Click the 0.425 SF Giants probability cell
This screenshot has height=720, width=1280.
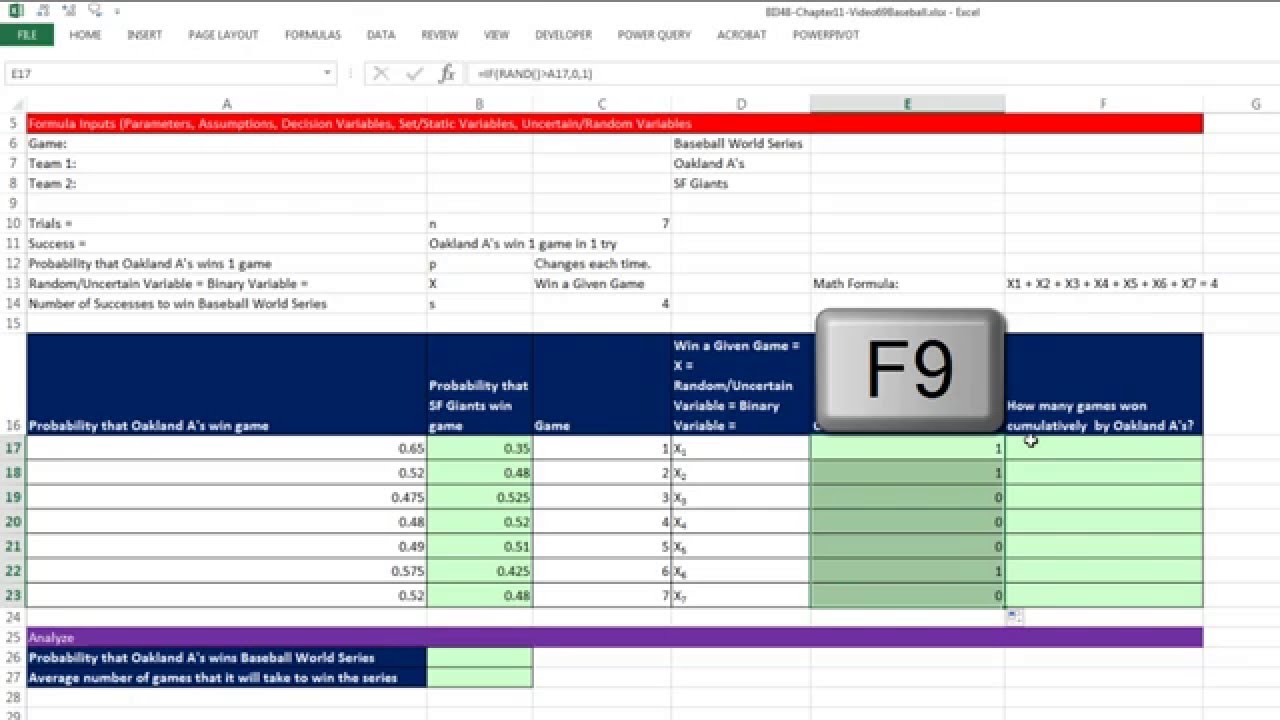[480, 571]
